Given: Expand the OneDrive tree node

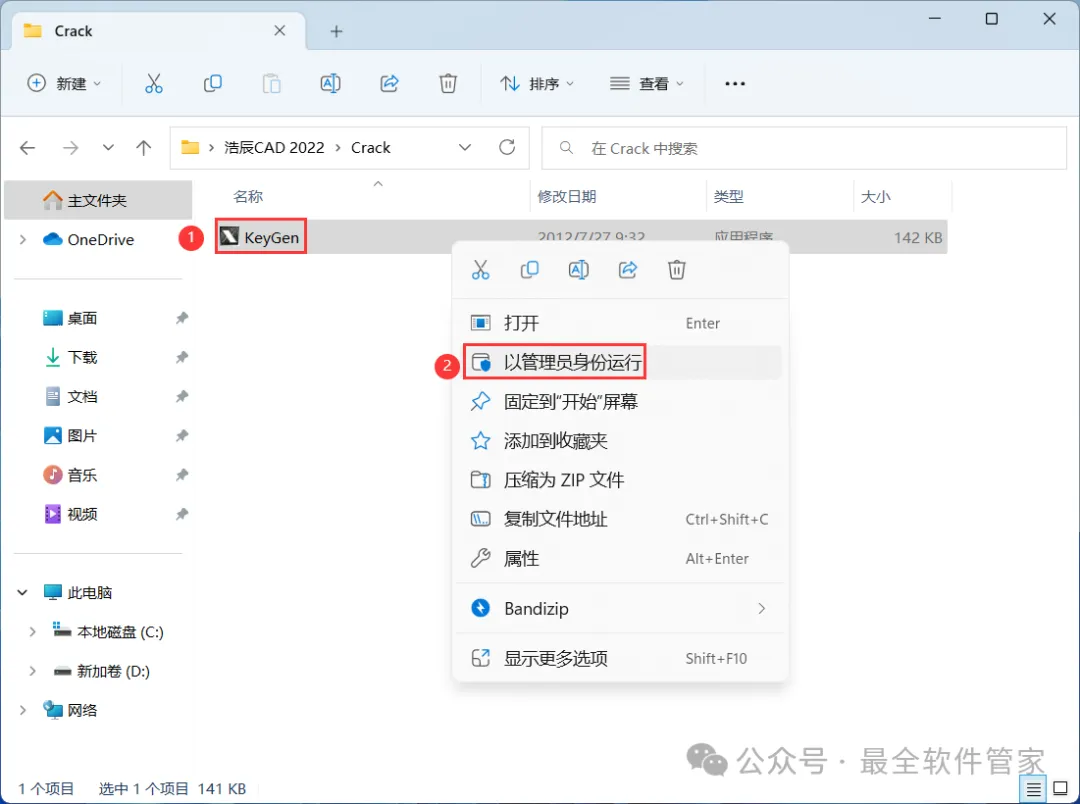Looking at the screenshot, I should coord(23,239).
